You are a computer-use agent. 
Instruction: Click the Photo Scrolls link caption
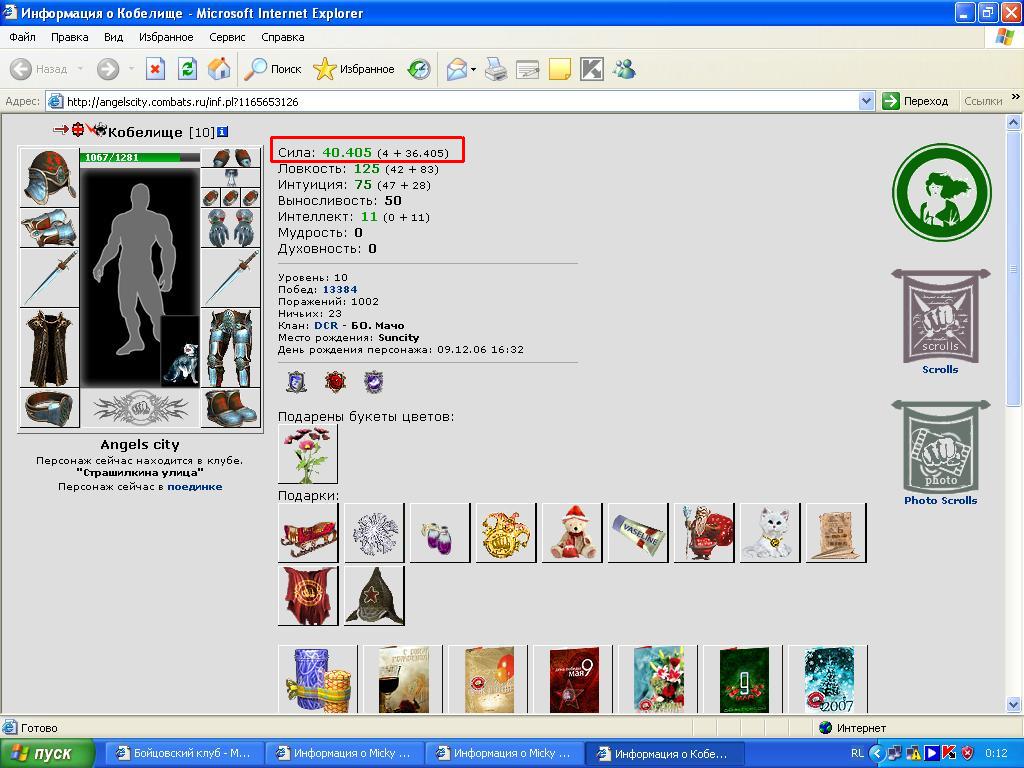[940, 500]
